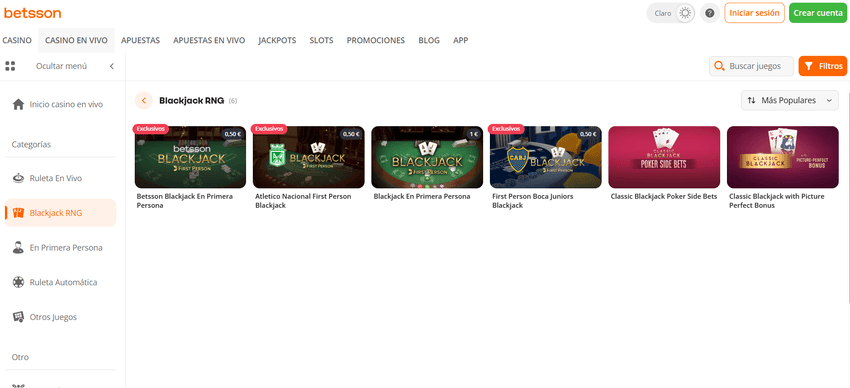The image size is (850, 388).
Task: Open the APP tab
Action: (x=461, y=40)
